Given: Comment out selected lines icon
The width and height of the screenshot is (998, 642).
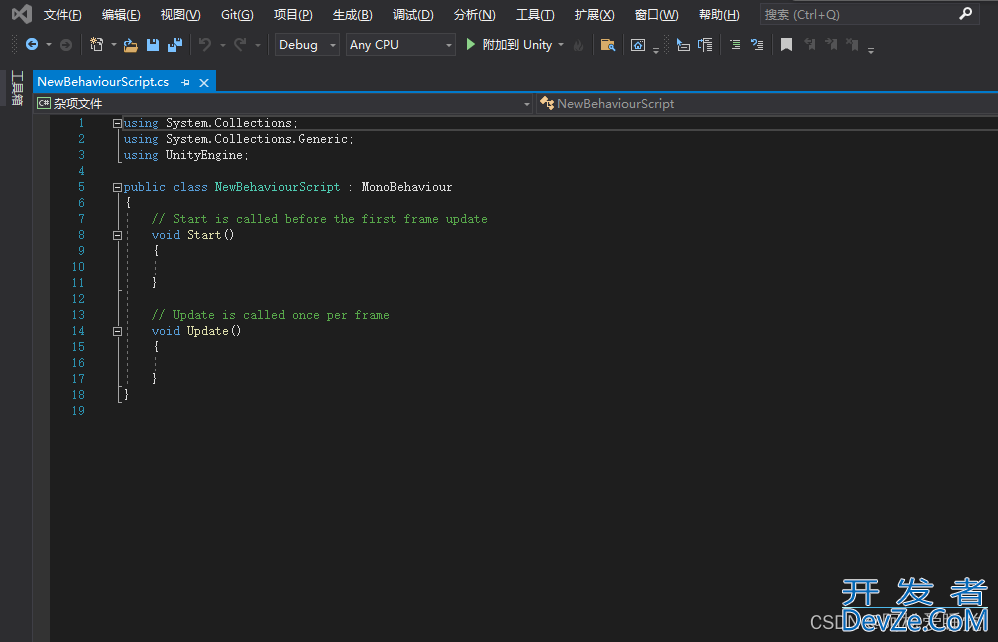Looking at the screenshot, I should (x=735, y=45).
